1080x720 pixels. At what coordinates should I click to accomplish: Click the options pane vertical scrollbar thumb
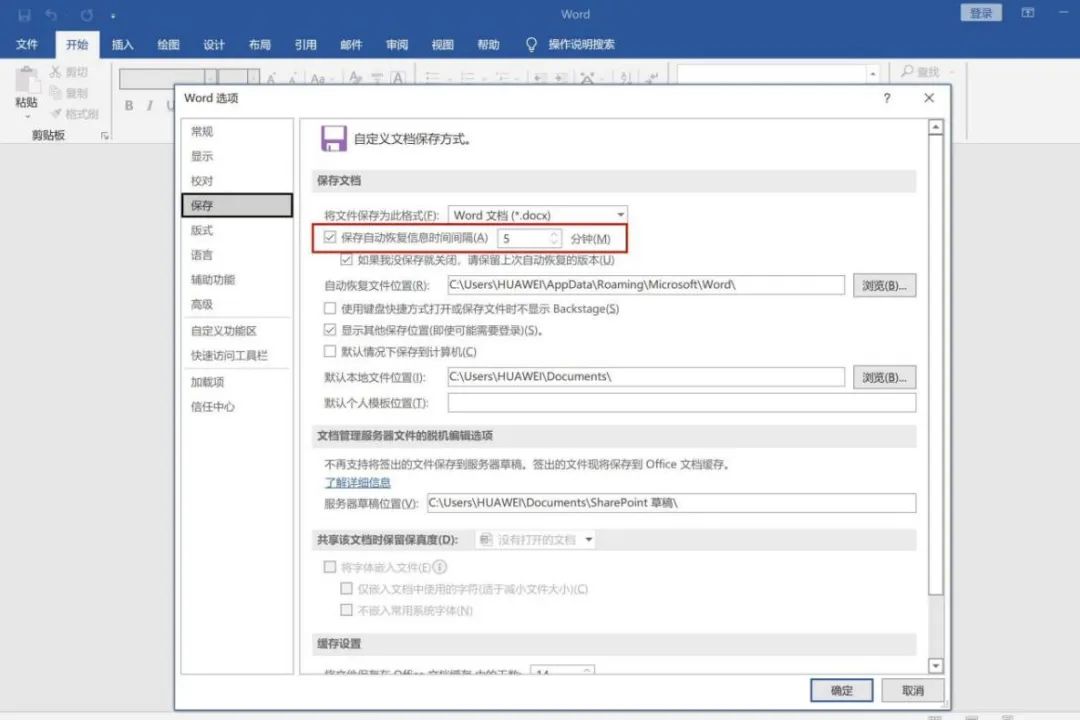pyautogui.click(x=935, y=364)
